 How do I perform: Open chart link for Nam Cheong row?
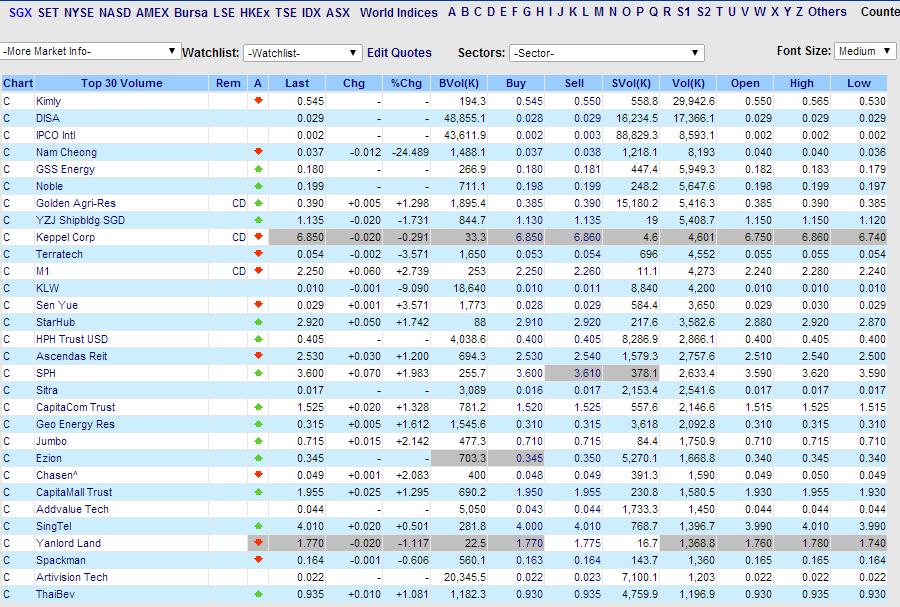click(7, 153)
